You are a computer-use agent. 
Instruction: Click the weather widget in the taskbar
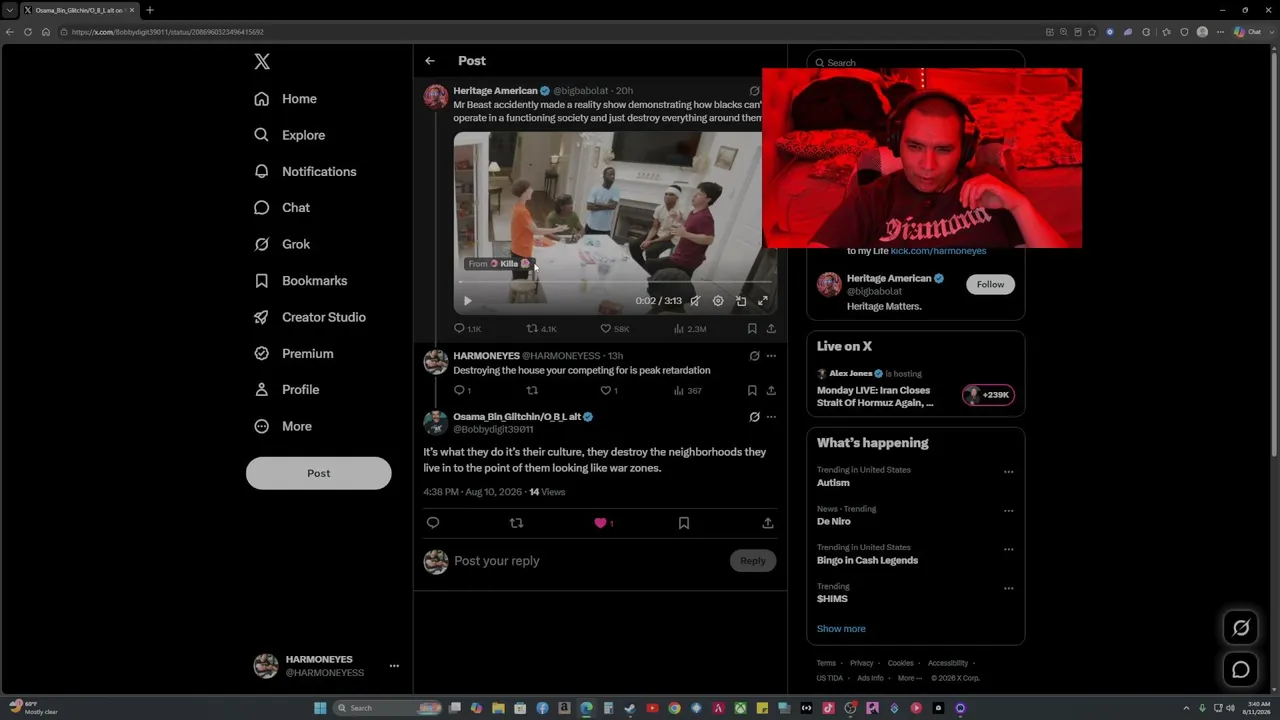pyautogui.click(x=33, y=708)
